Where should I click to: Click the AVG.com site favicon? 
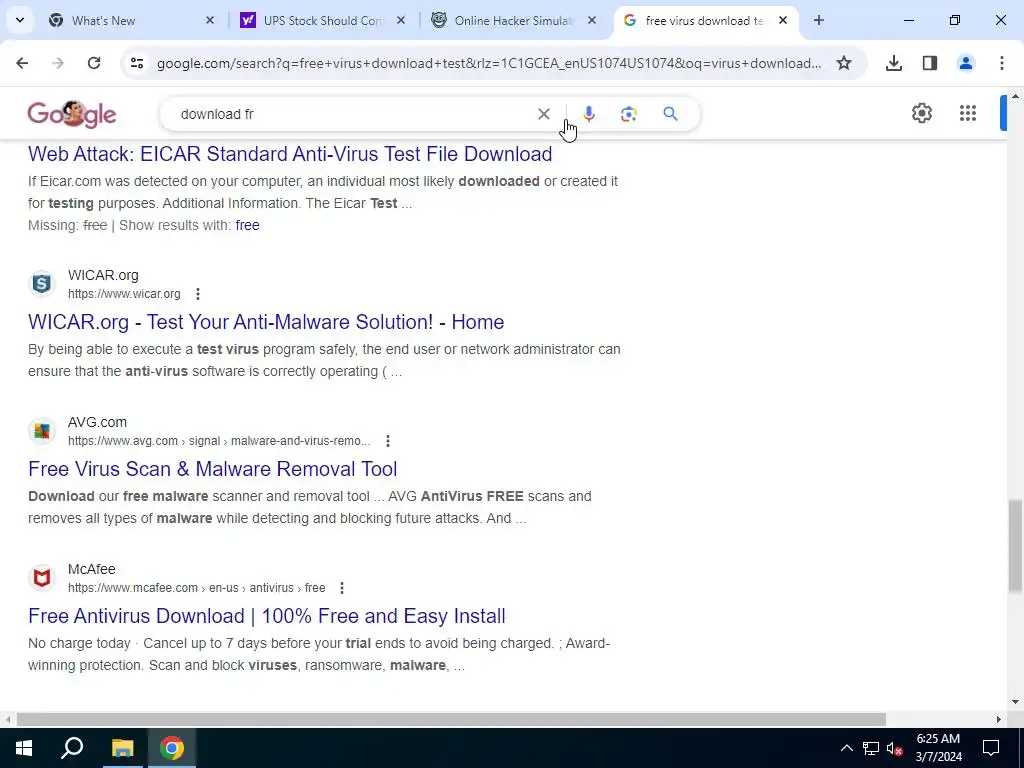[42, 431]
